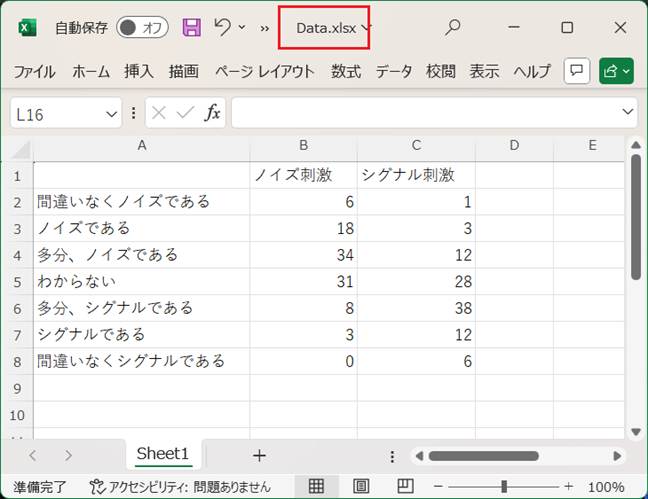Click the Save floppy disk icon

coord(191,28)
